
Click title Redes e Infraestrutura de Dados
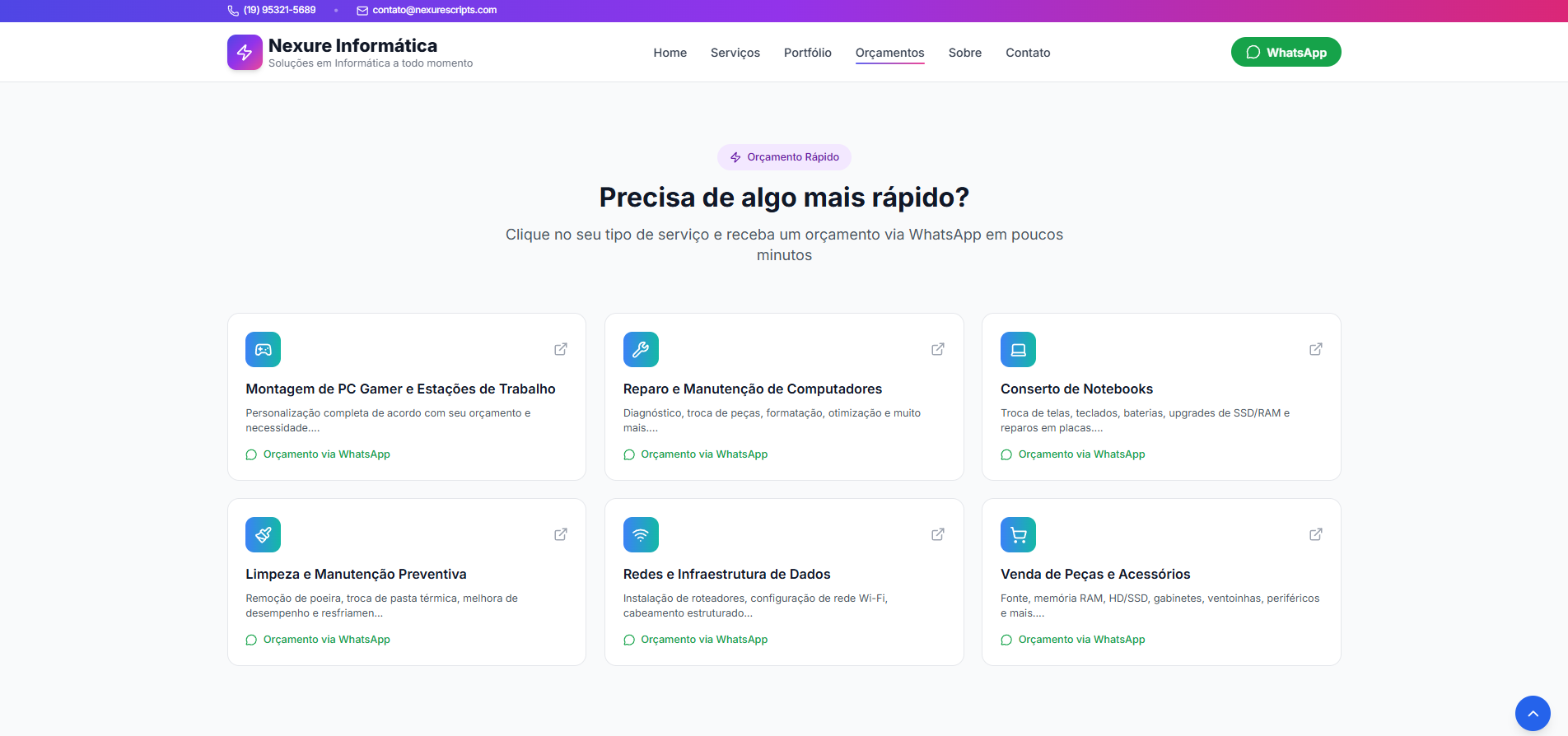coord(726,575)
